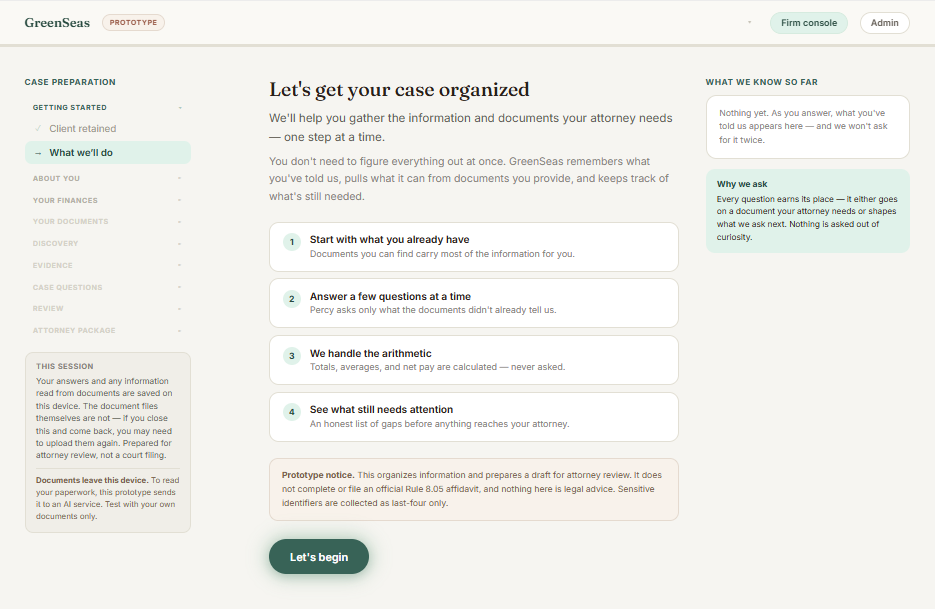Click the Totals, averages, and net pay text
The image size is (935, 609).
(437, 367)
